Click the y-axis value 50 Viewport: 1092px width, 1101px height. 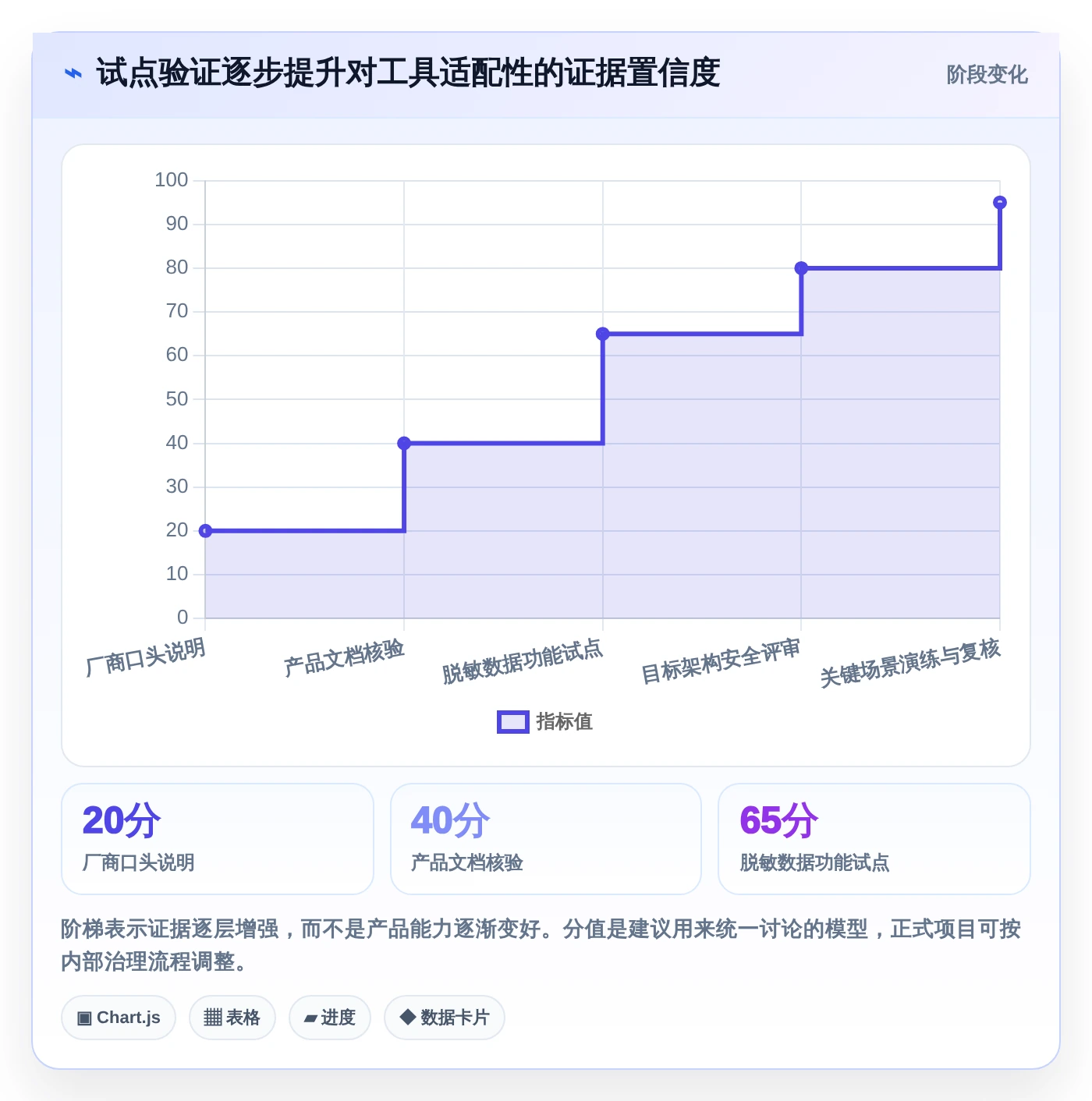pos(177,399)
